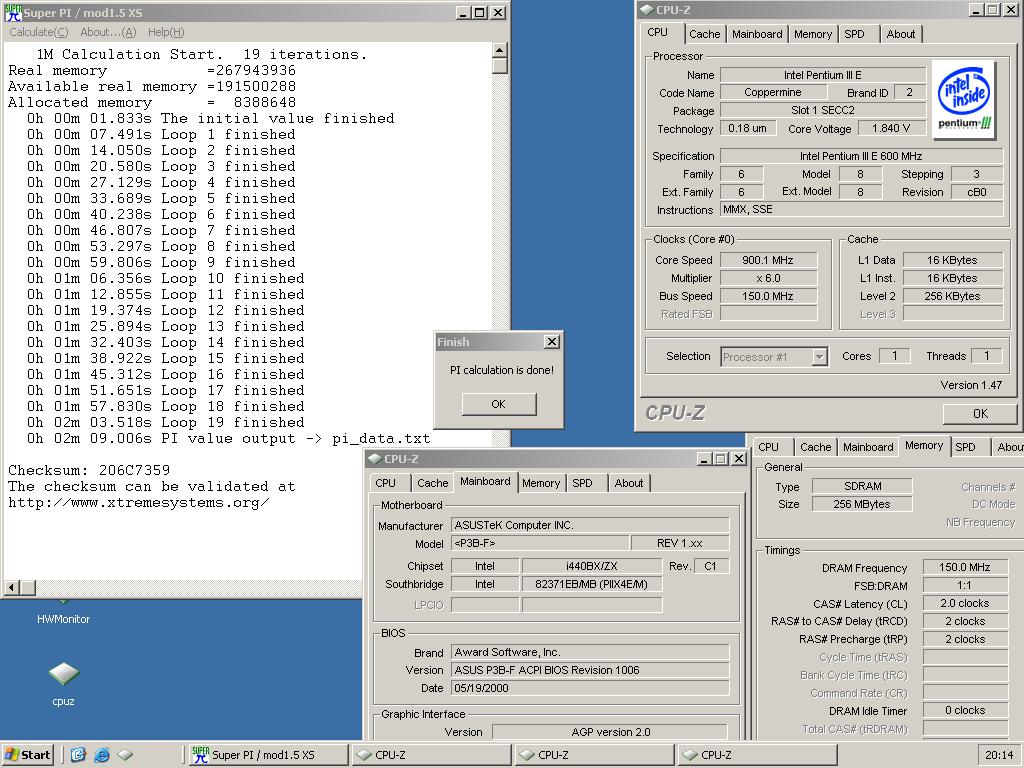The width and height of the screenshot is (1024, 768).
Task: Select Mainboard tab in top CPU-Z window
Action: tap(757, 34)
